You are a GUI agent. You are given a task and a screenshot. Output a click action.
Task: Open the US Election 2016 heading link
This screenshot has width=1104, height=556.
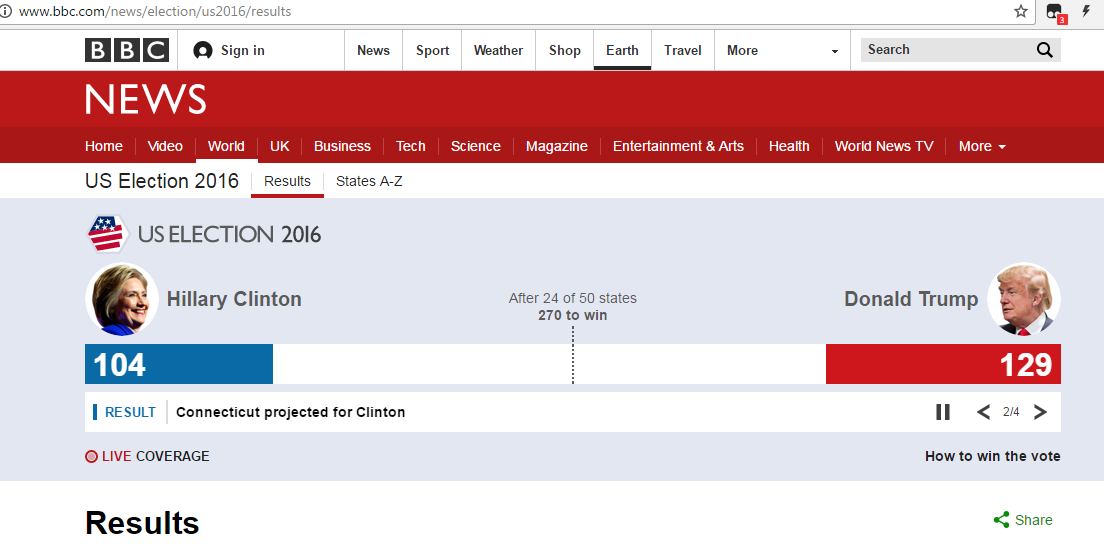pos(162,181)
